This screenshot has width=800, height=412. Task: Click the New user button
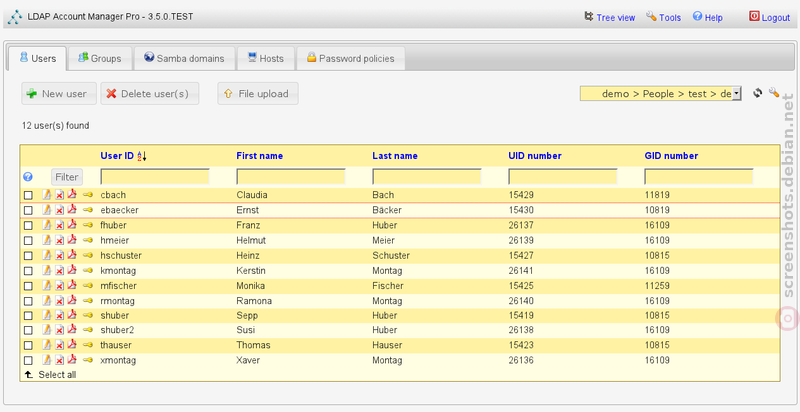(59, 93)
